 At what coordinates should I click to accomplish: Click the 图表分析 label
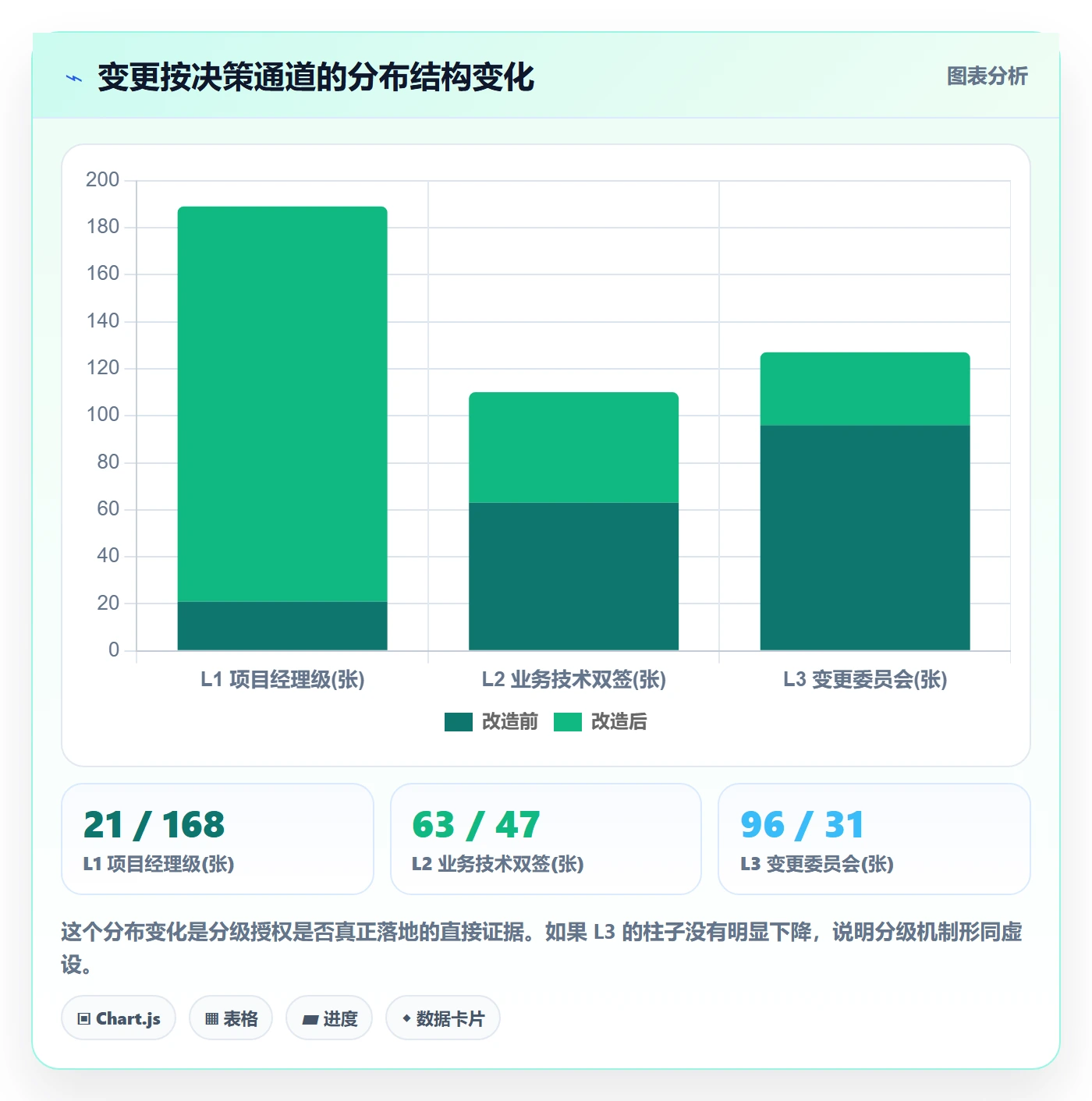987,76
